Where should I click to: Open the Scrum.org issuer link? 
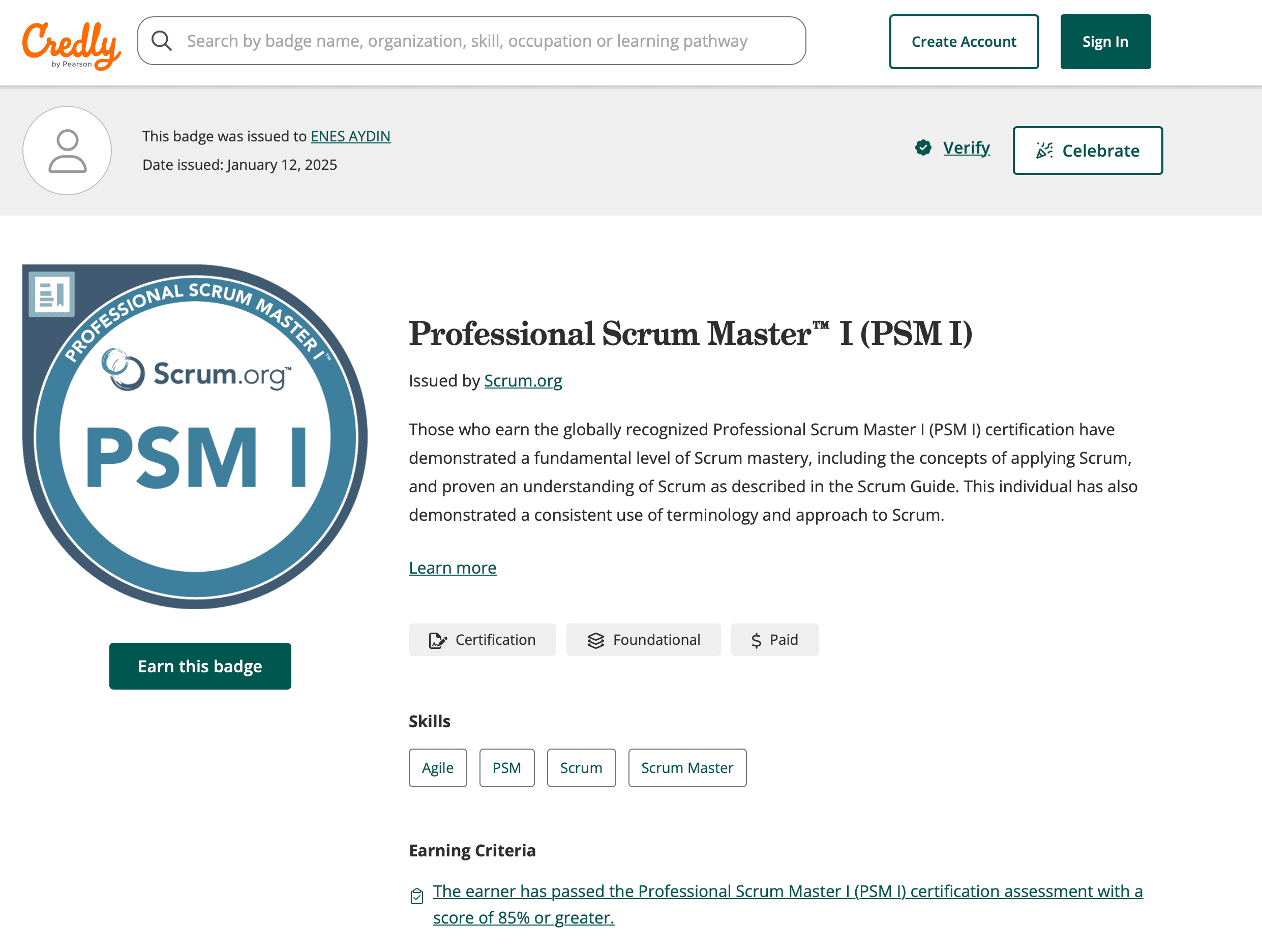[x=523, y=381]
